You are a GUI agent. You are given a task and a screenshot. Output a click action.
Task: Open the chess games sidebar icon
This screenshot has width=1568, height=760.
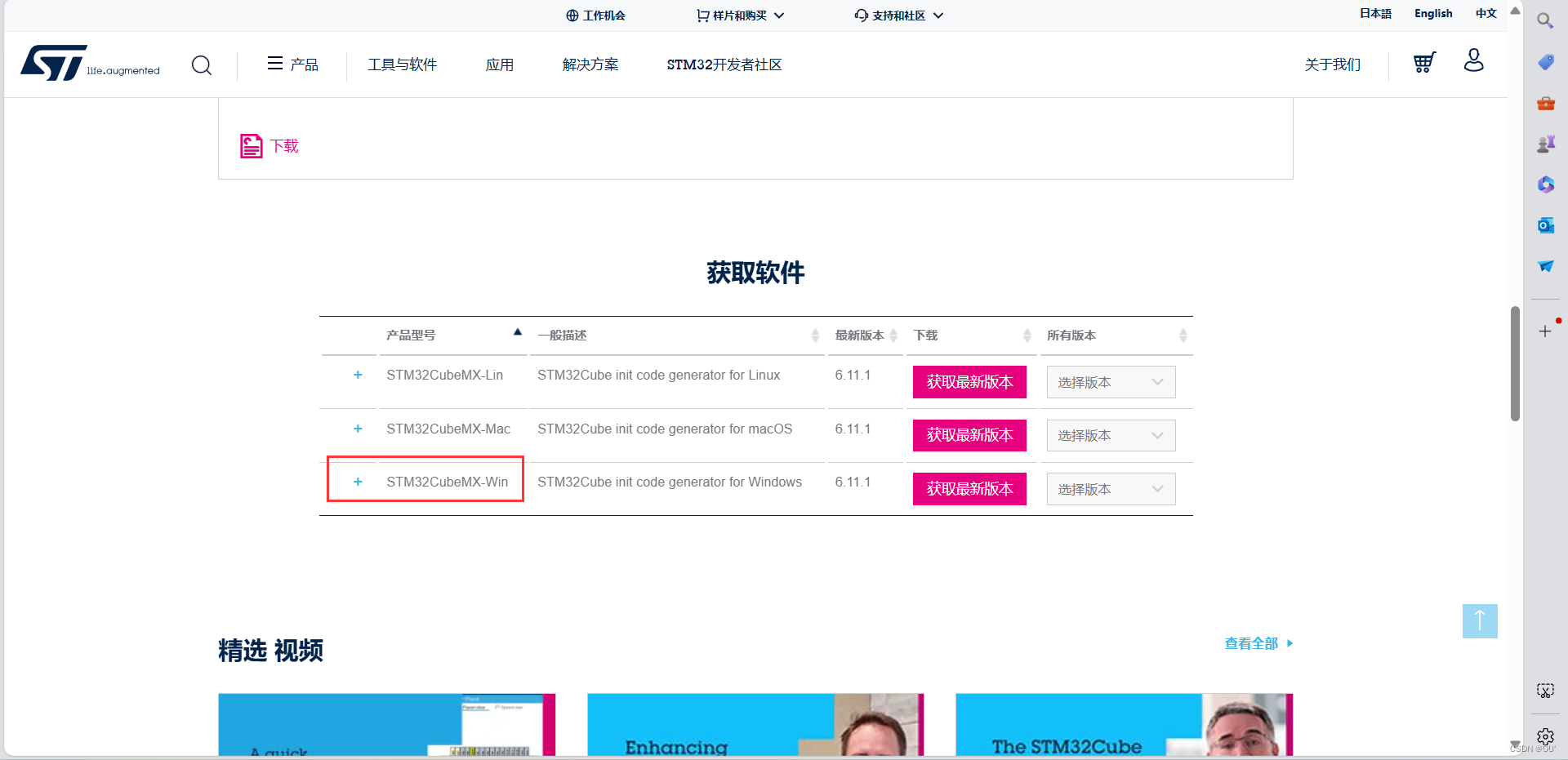point(1545,144)
